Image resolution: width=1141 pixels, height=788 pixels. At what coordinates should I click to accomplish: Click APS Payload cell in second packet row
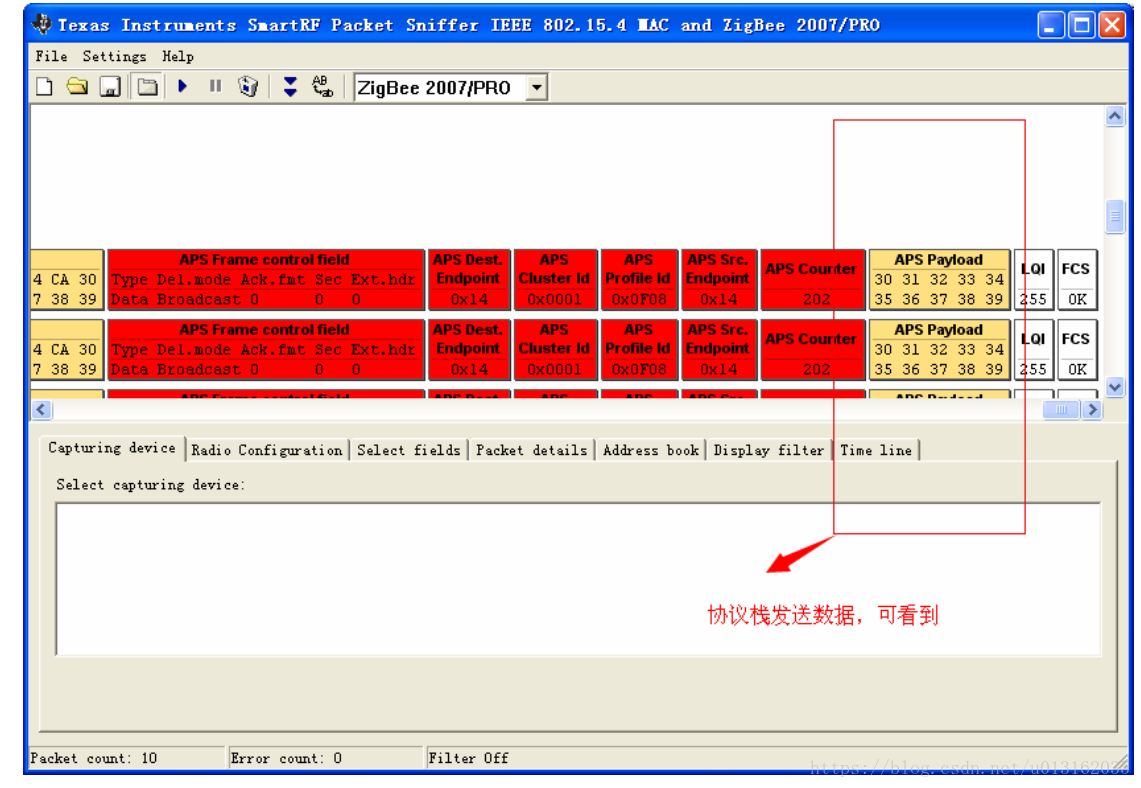pyautogui.click(x=939, y=350)
